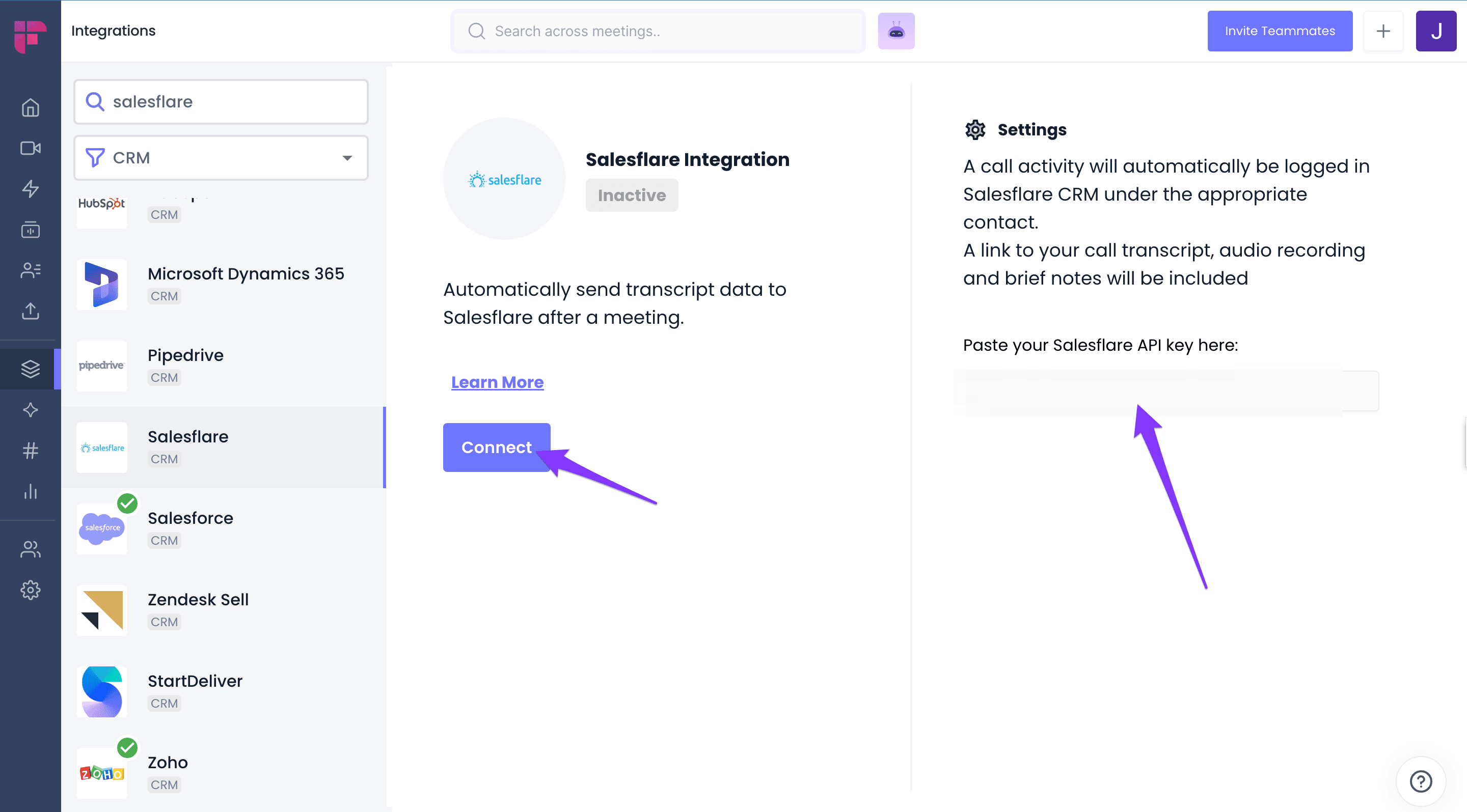Select the Salesforce integration
Screen dimensions: 1467x812
pyautogui.click(x=223, y=528)
